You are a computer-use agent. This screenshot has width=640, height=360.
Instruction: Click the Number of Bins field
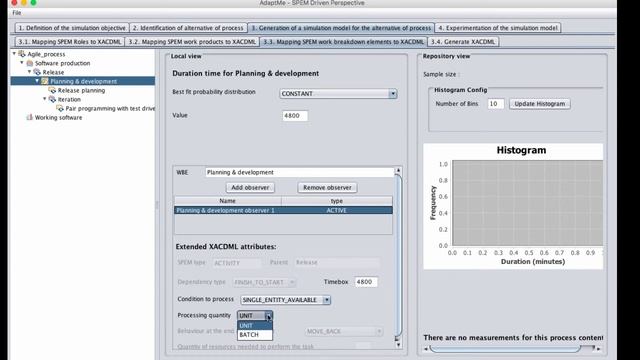point(496,104)
